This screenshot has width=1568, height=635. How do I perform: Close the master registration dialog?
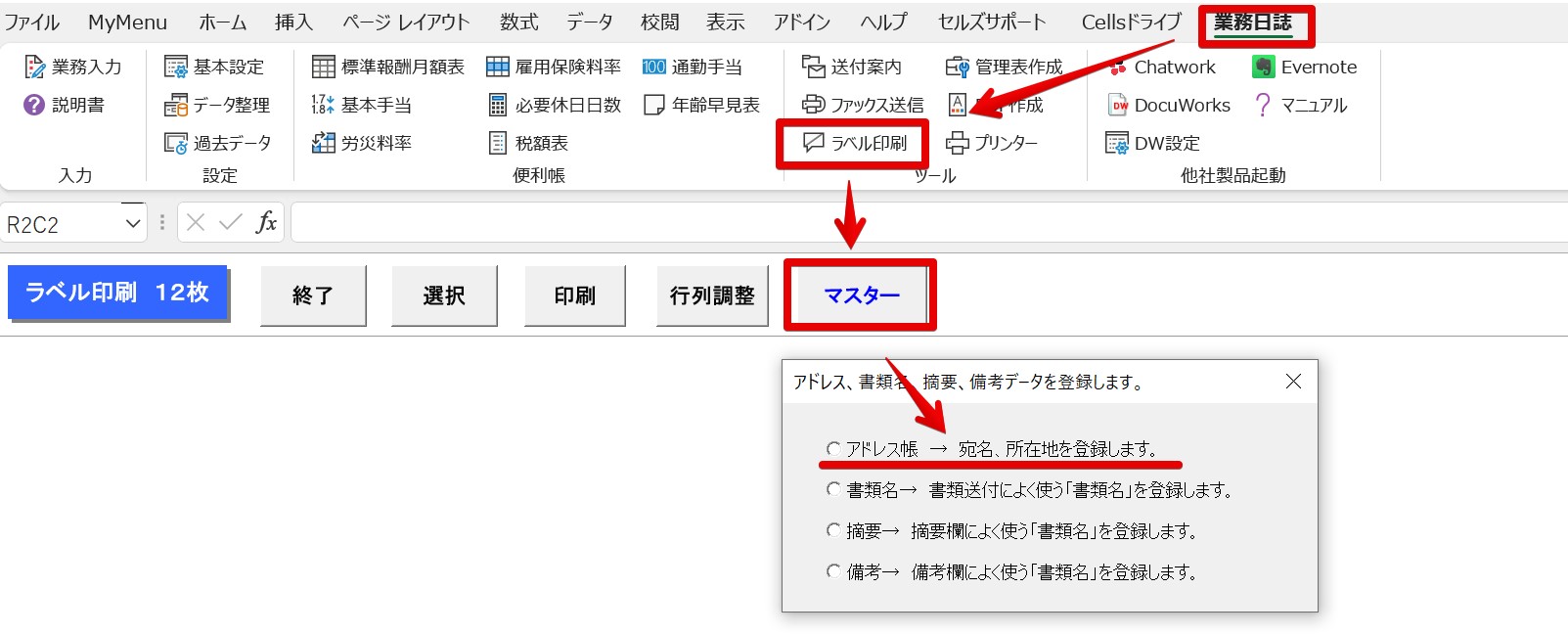tap(1293, 382)
